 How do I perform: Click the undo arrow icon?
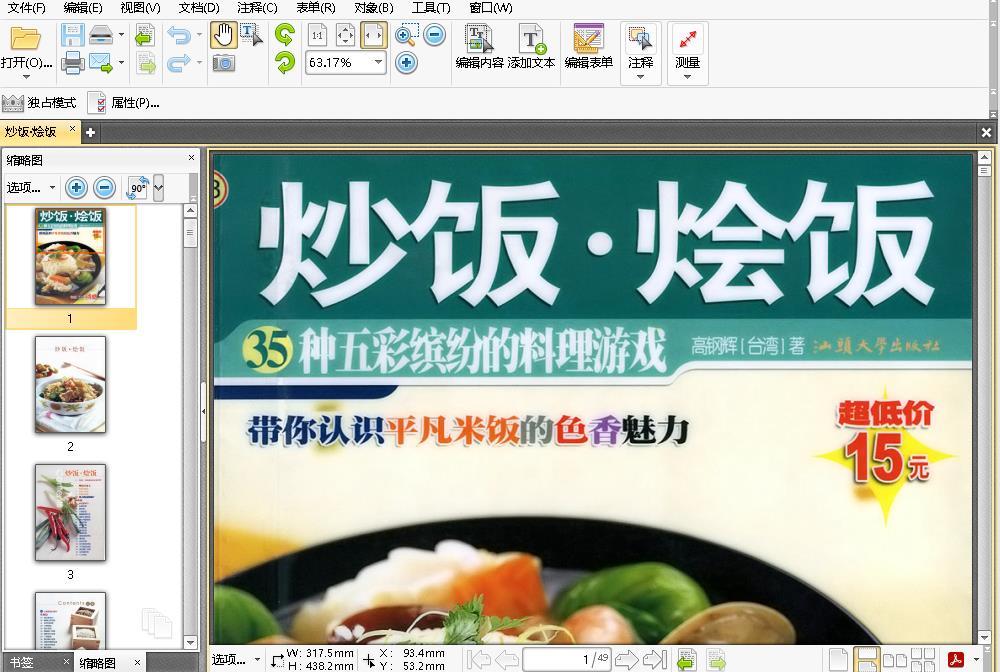(178, 35)
